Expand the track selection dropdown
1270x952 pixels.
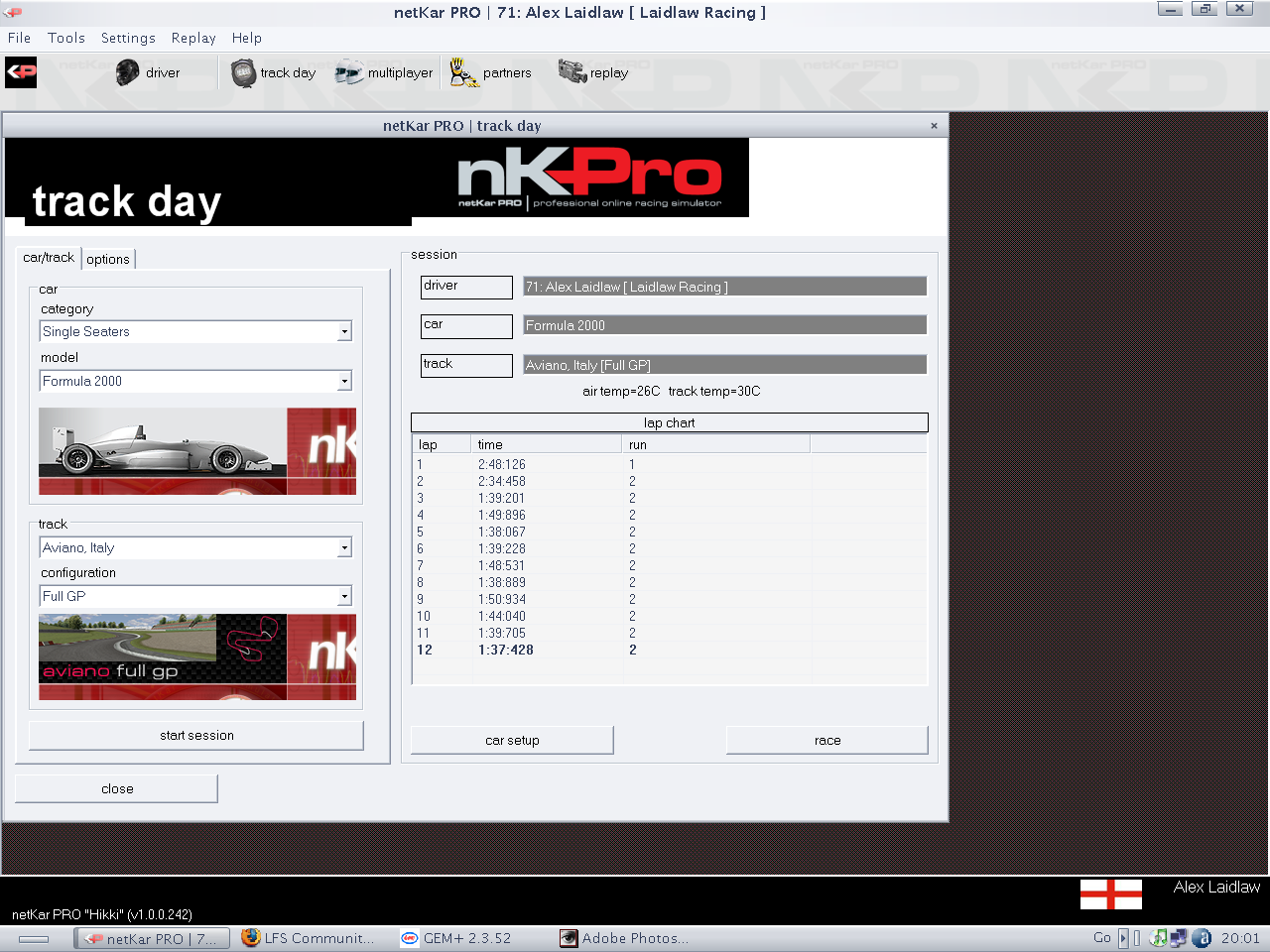[x=344, y=547]
